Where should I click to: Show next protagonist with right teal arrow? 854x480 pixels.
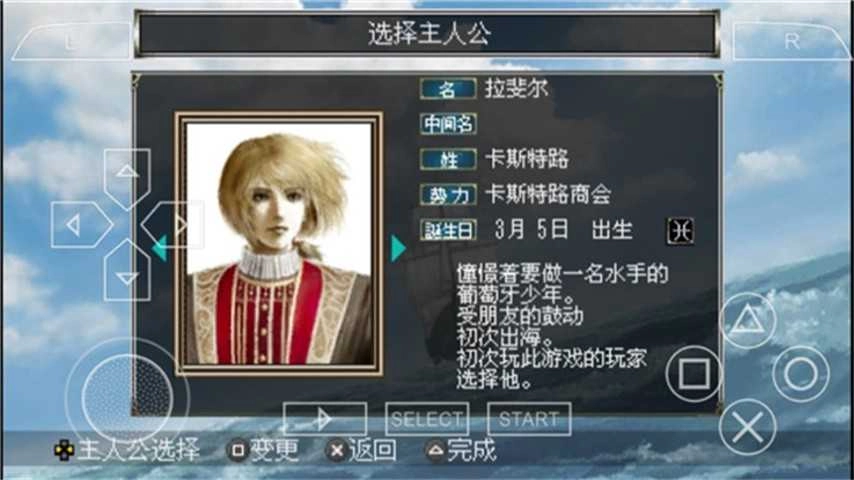coord(398,248)
